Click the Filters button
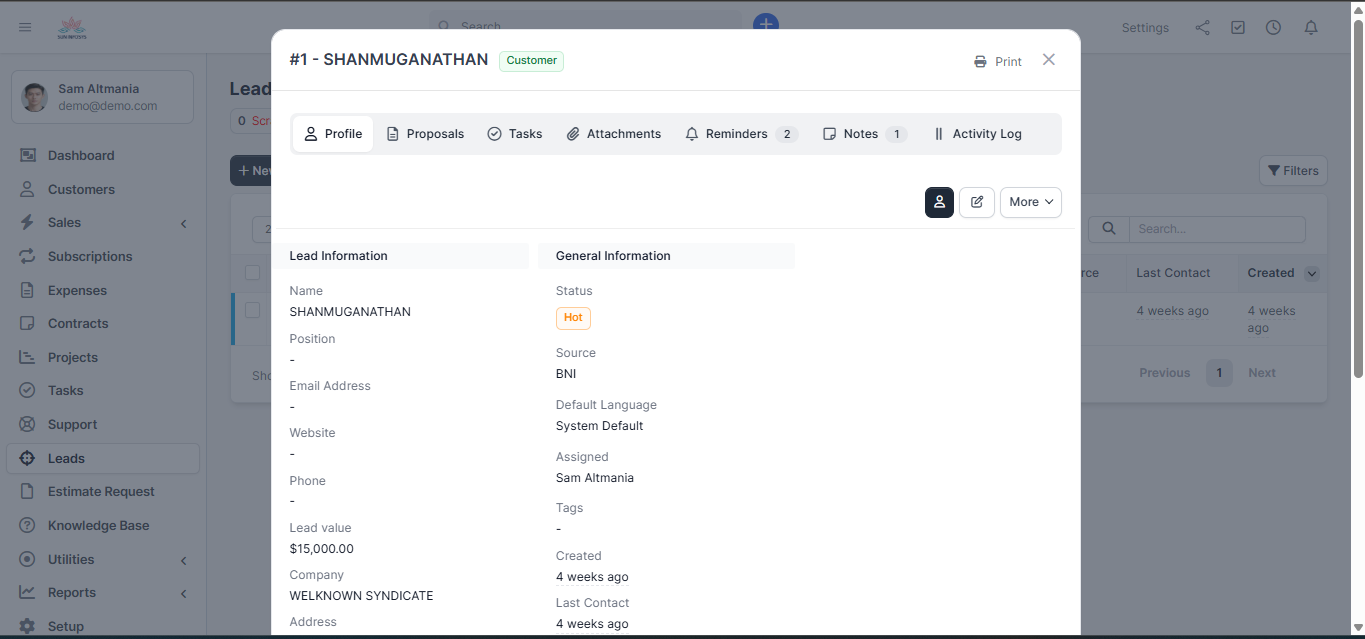The image size is (1365, 639). point(1292,170)
